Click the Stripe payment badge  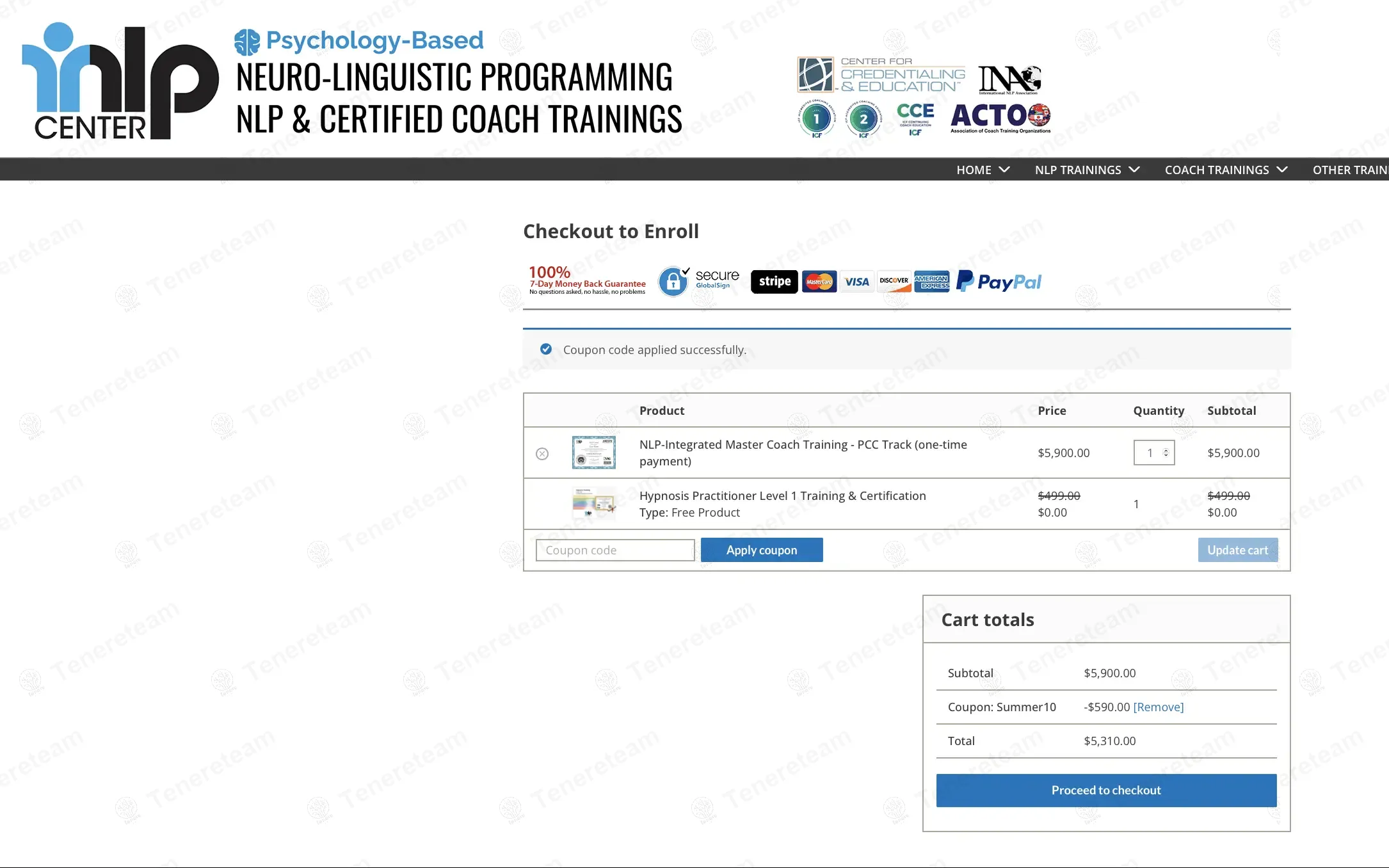pyautogui.click(x=774, y=282)
